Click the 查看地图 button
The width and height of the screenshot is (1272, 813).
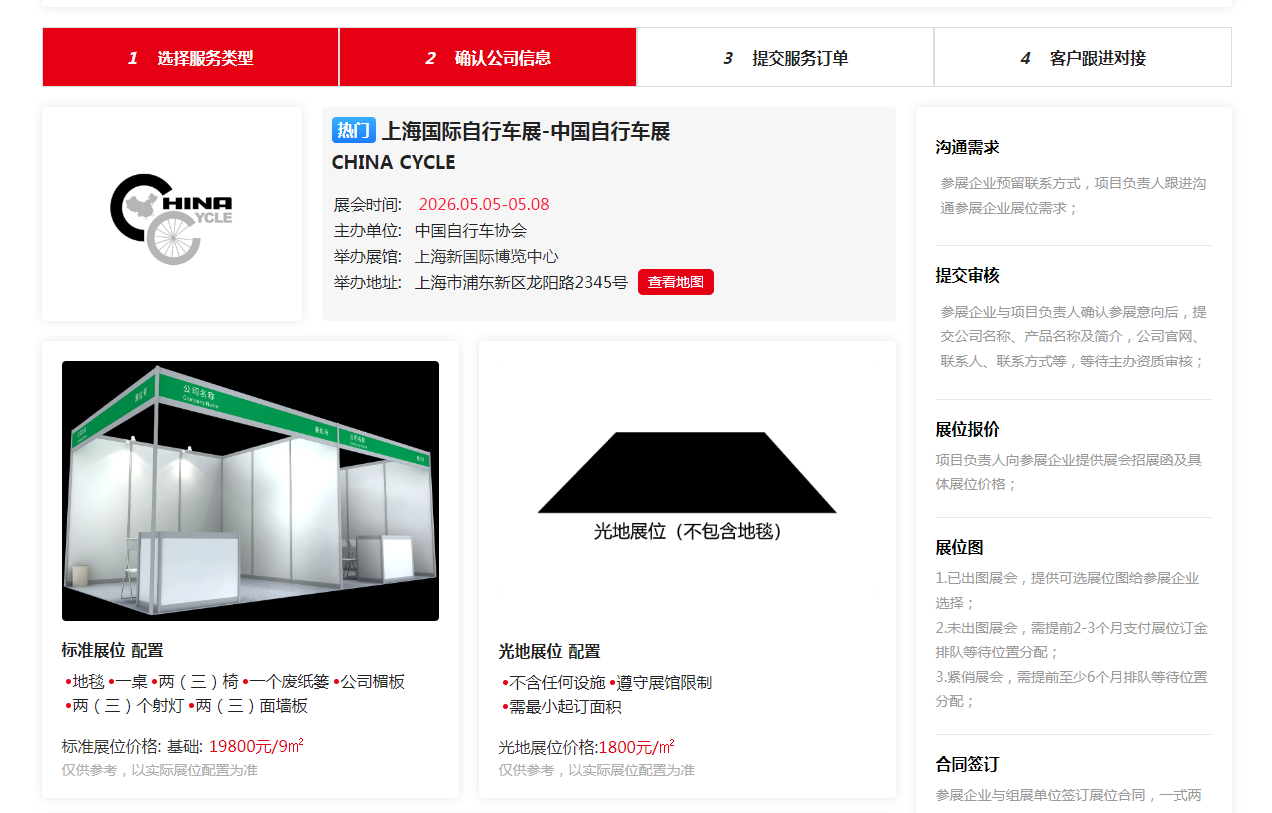coord(676,282)
